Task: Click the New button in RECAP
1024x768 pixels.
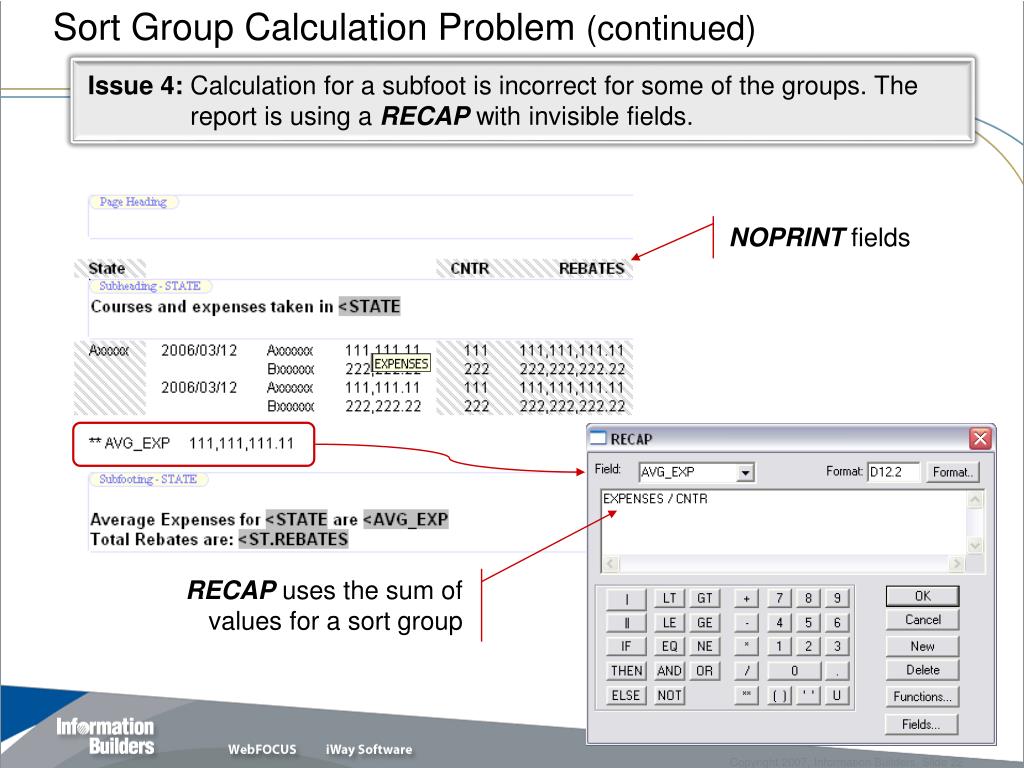Action: (x=922, y=646)
